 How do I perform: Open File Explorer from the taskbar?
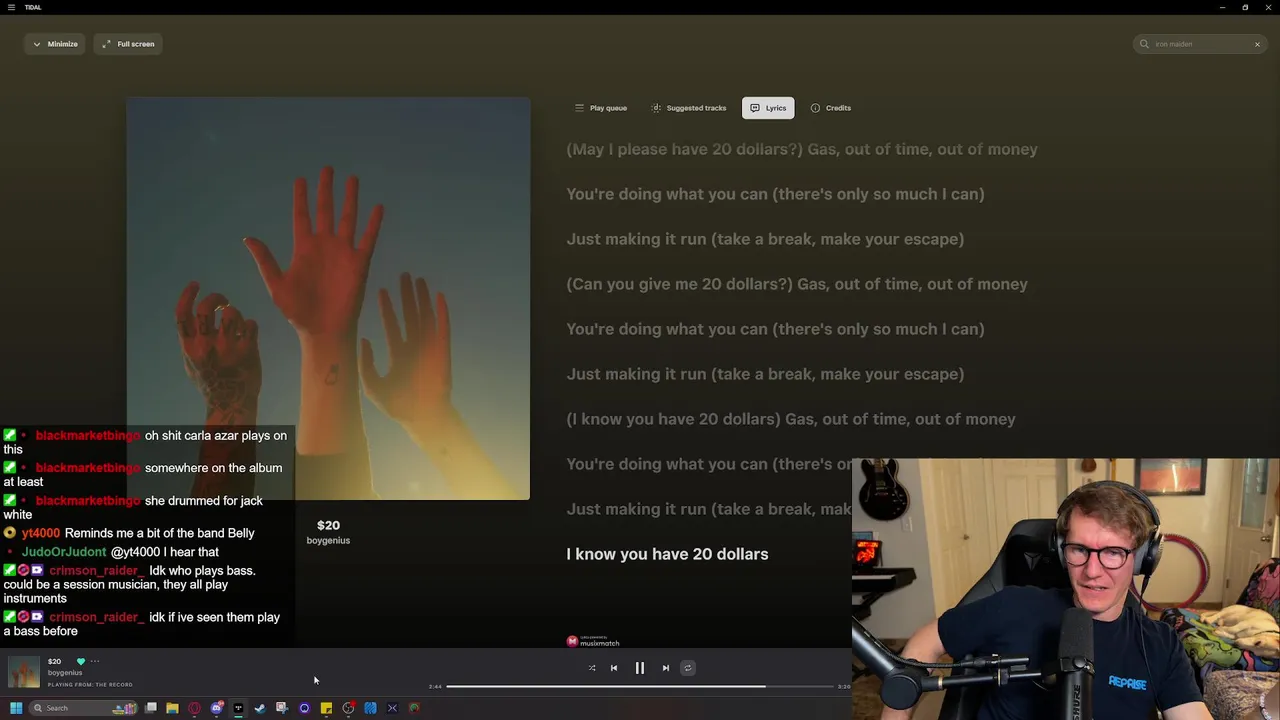click(x=172, y=708)
